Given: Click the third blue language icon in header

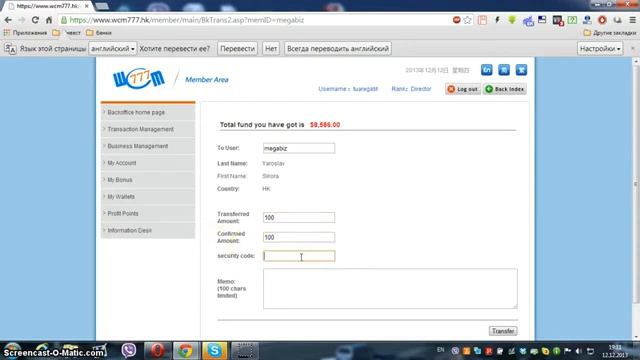Looking at the screenshot, I should (521, 70).
